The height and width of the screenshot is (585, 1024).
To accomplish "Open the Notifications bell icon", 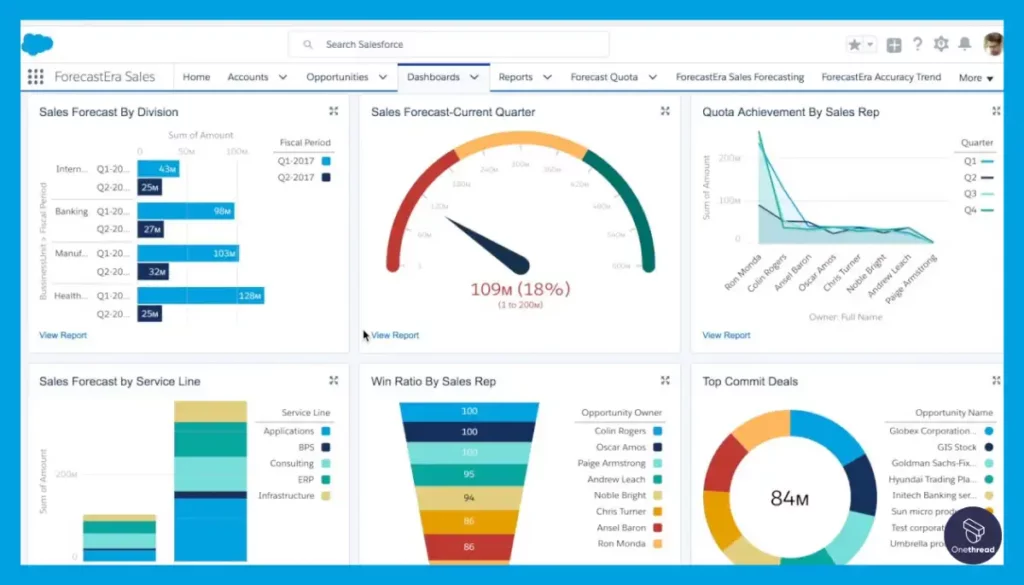I will click(x=965, y=44).
